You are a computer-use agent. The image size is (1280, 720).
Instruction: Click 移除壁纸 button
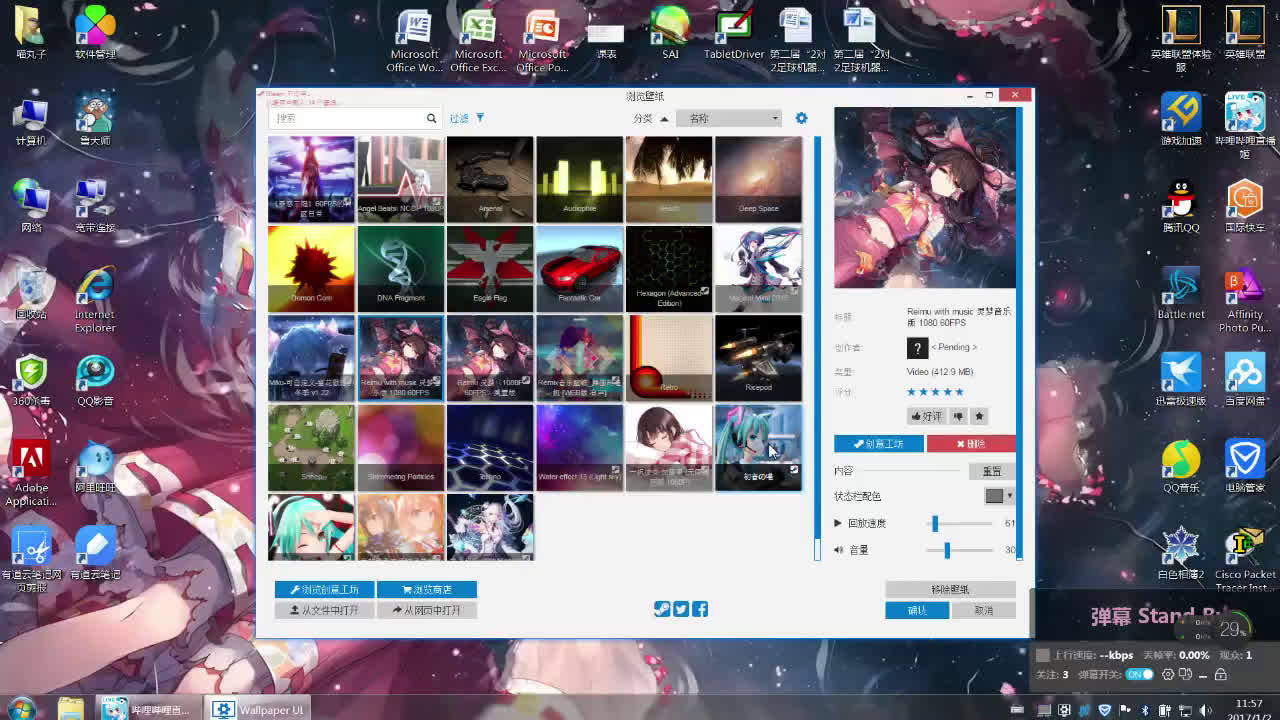tap(950, 590)
